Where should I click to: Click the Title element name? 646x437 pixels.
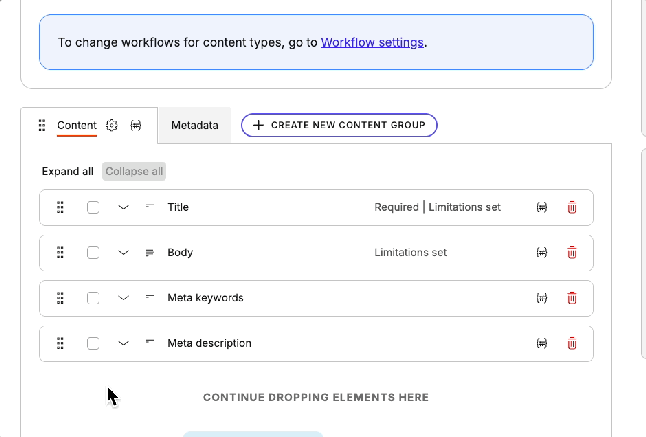[178, 207]
